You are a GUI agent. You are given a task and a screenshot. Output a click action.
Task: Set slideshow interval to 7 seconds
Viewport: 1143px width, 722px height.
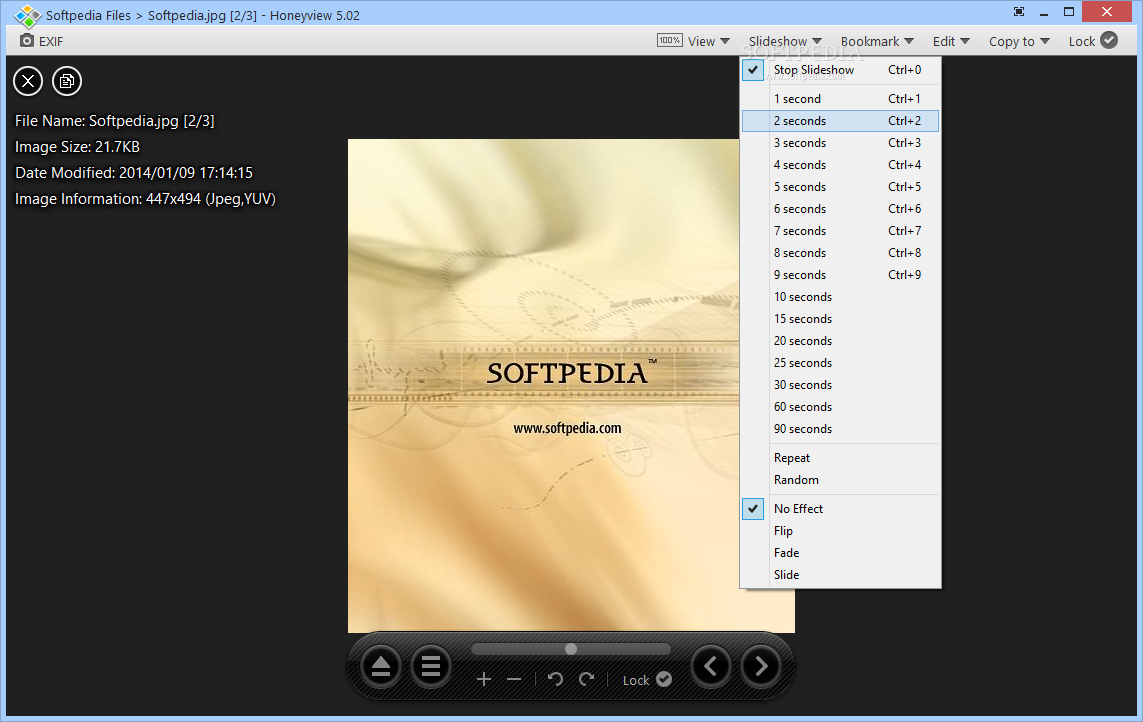[840, 230]
